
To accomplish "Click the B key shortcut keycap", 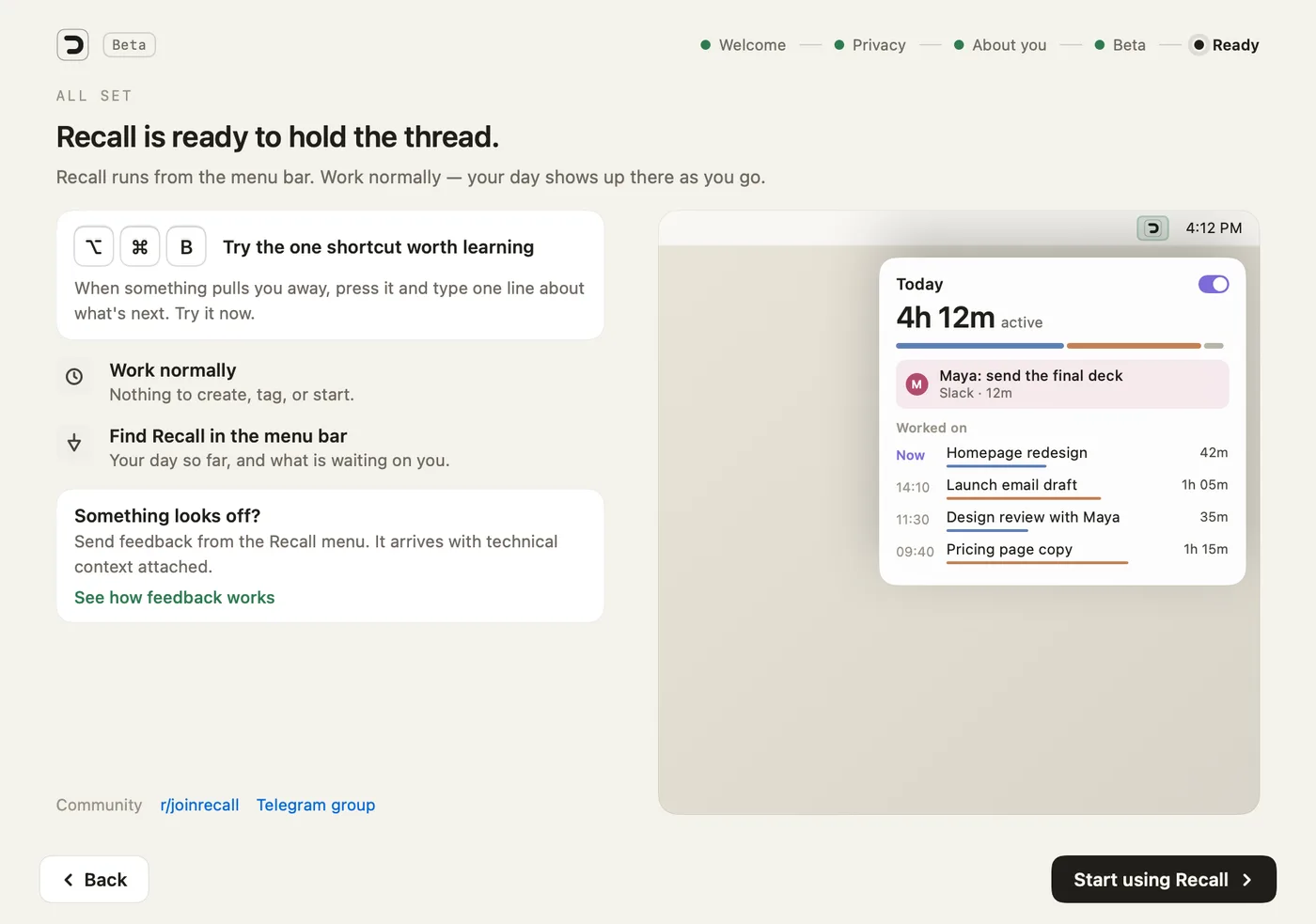I will tap(186, 246).
